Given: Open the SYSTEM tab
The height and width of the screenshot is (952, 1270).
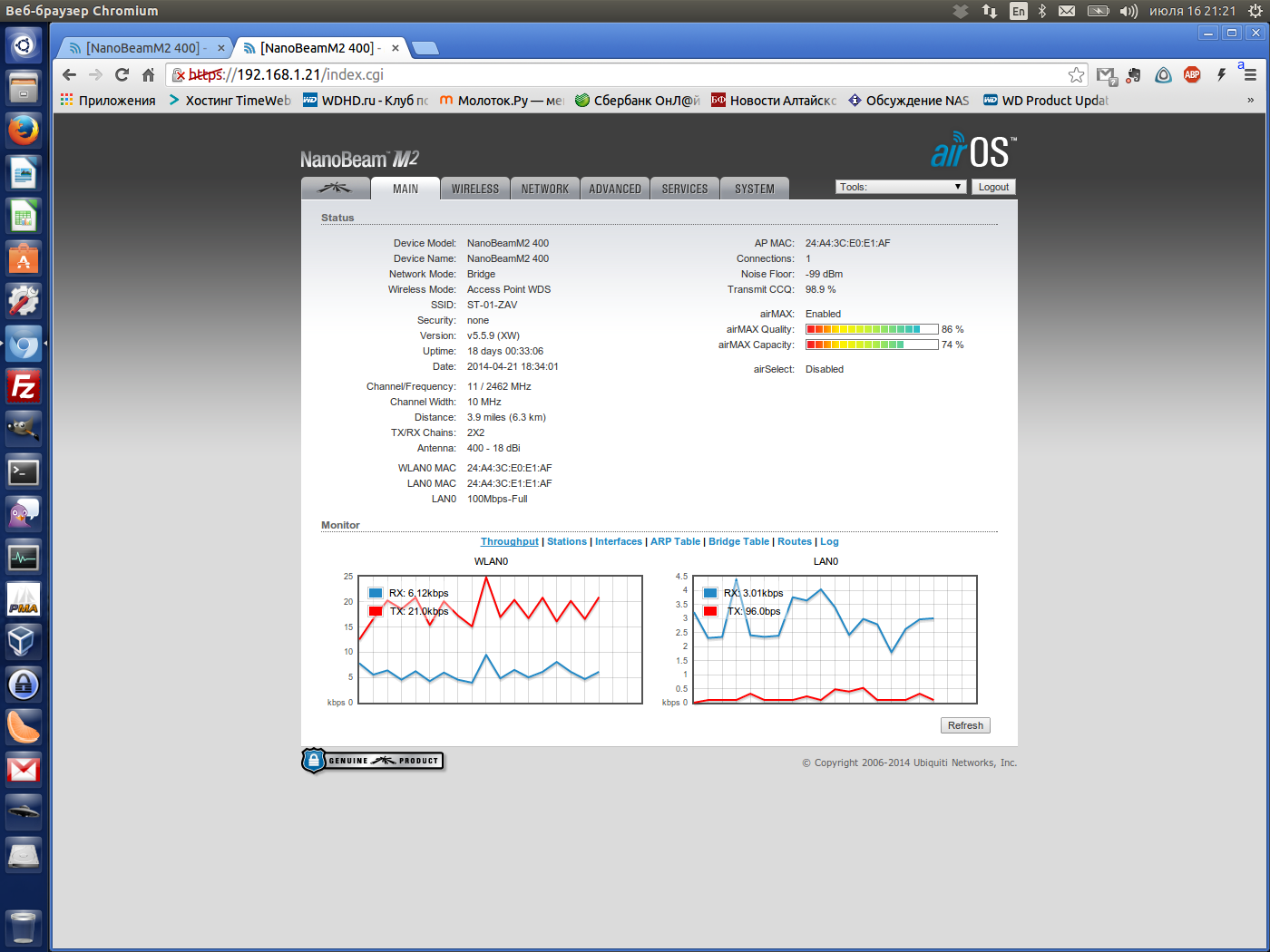Looking at the screenshot, I should click(755, 188).
